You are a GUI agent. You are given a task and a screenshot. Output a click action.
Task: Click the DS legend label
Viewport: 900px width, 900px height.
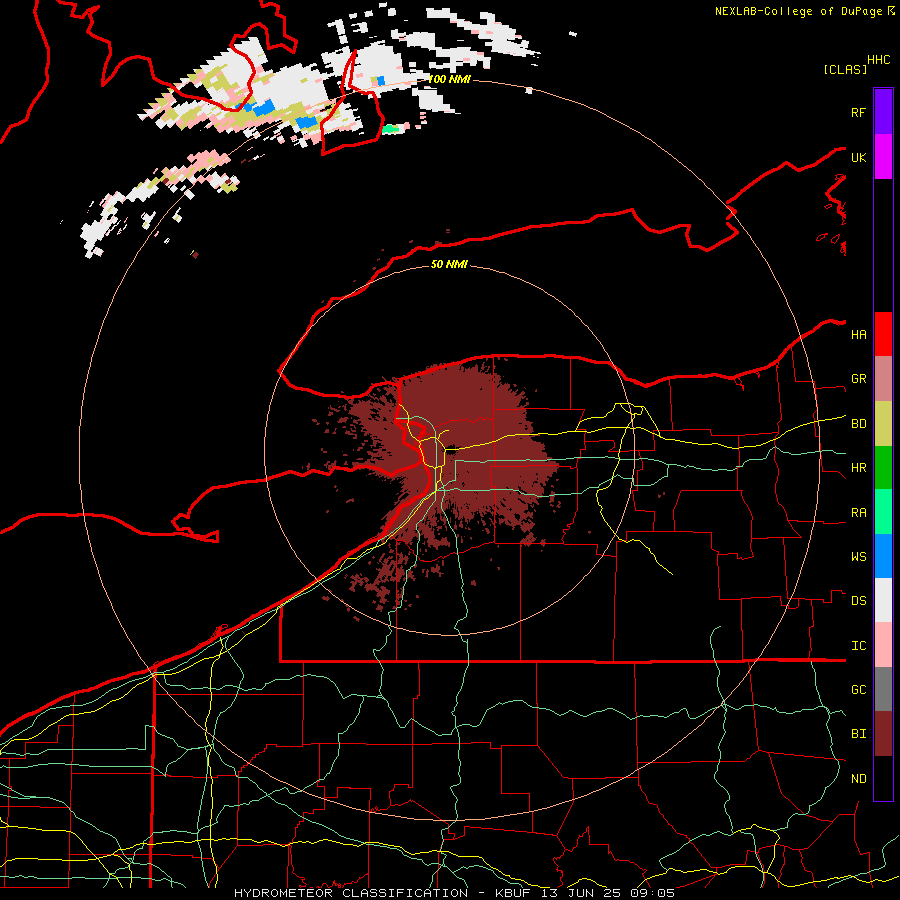click(859, 601)
